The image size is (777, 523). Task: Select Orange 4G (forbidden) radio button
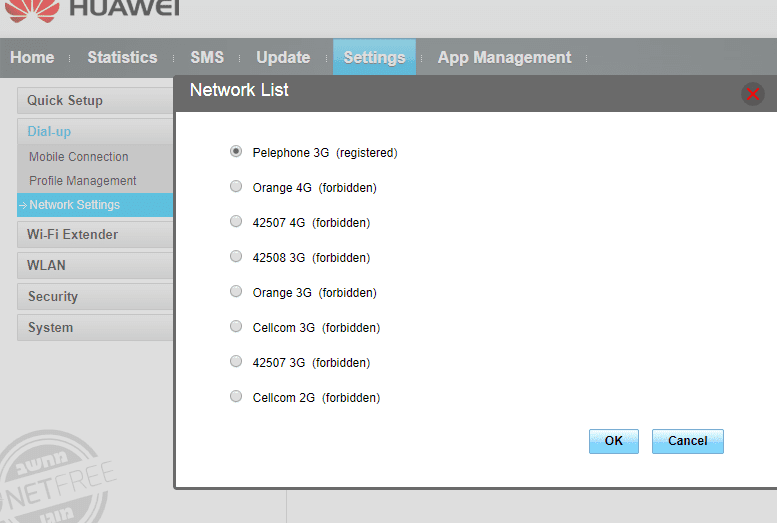tap(236, 186)
